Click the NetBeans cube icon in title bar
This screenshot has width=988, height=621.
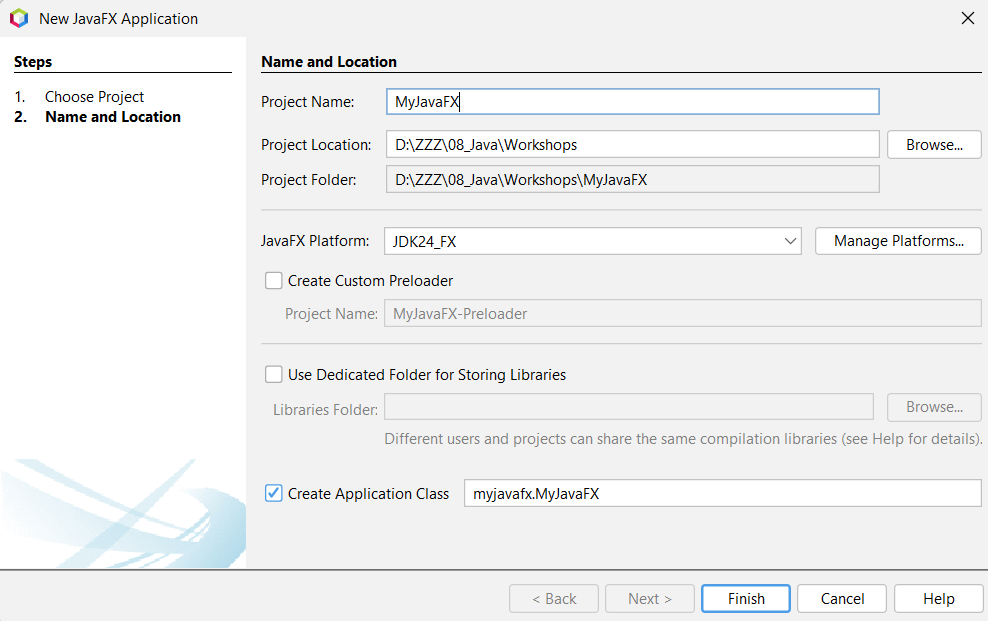[x=19, y=18]
